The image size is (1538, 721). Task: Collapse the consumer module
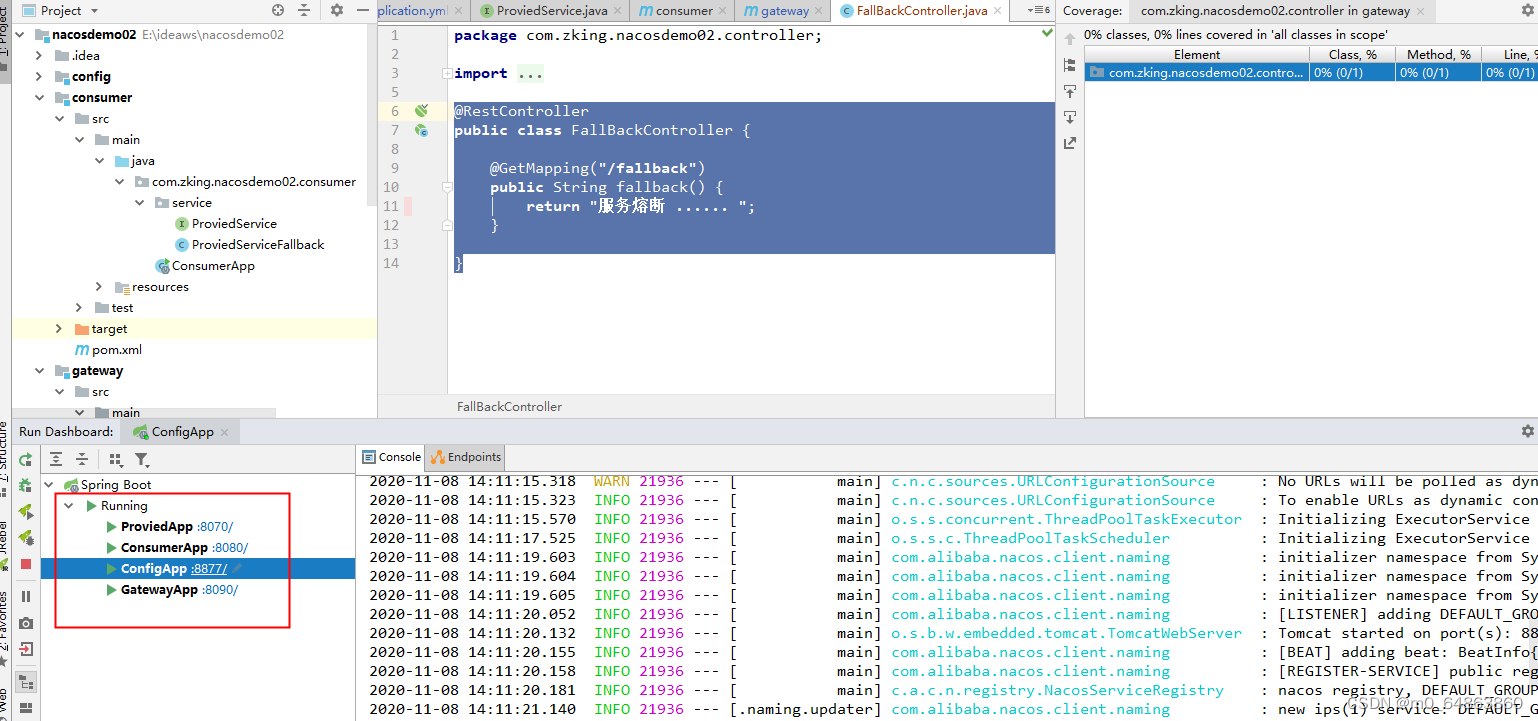(x=40, y=98)
